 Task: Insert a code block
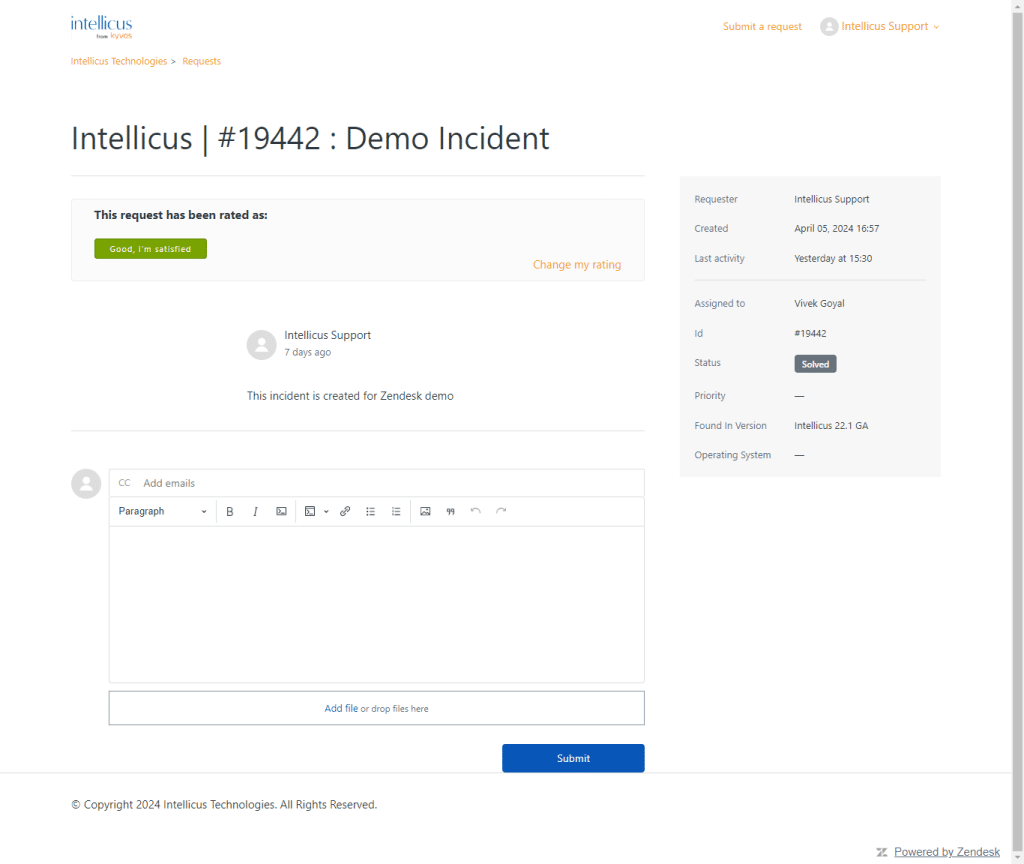[310, 511]
